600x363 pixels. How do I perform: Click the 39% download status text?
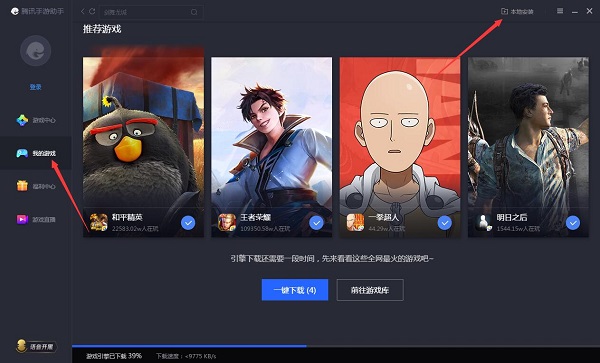pyautogui.click(x=114, y=356)
